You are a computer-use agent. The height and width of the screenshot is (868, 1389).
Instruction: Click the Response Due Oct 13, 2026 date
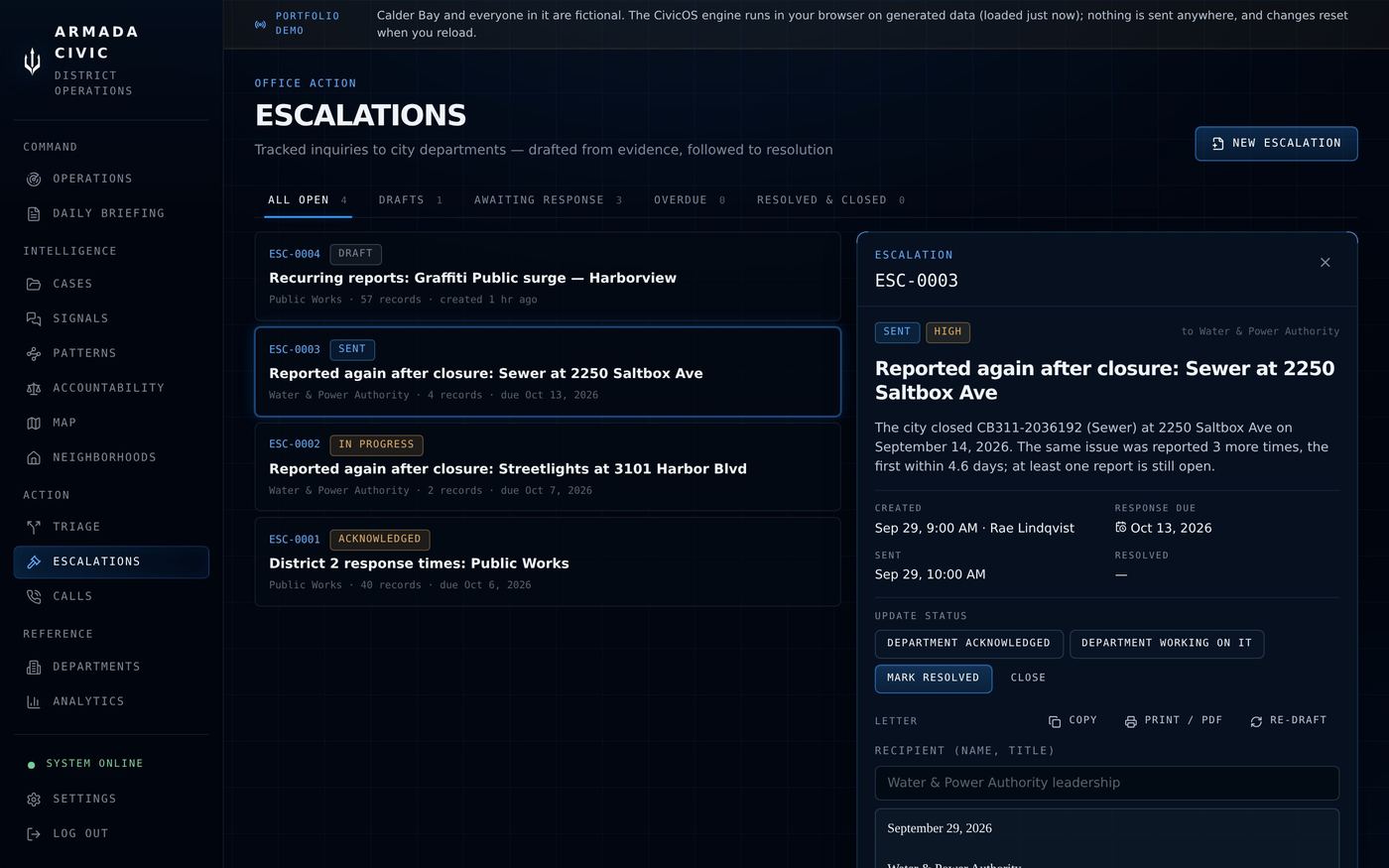point(1163,529)
